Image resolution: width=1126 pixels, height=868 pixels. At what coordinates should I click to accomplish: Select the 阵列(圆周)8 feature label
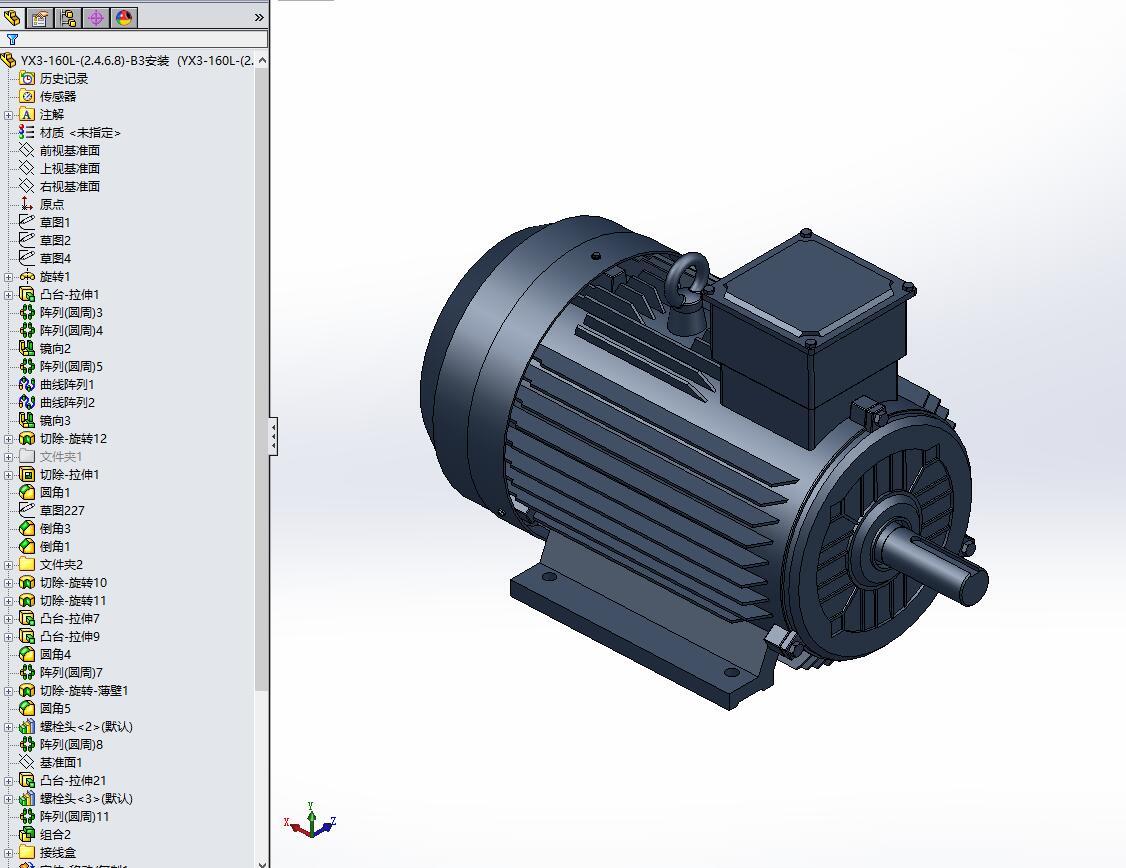[71, 745]
